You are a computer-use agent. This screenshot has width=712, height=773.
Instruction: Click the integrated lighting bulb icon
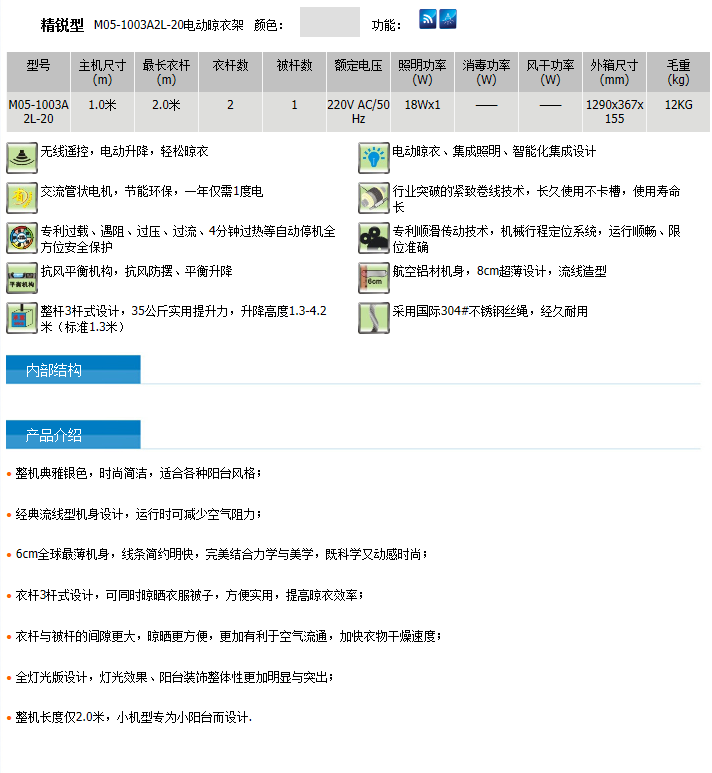point(374,158)
